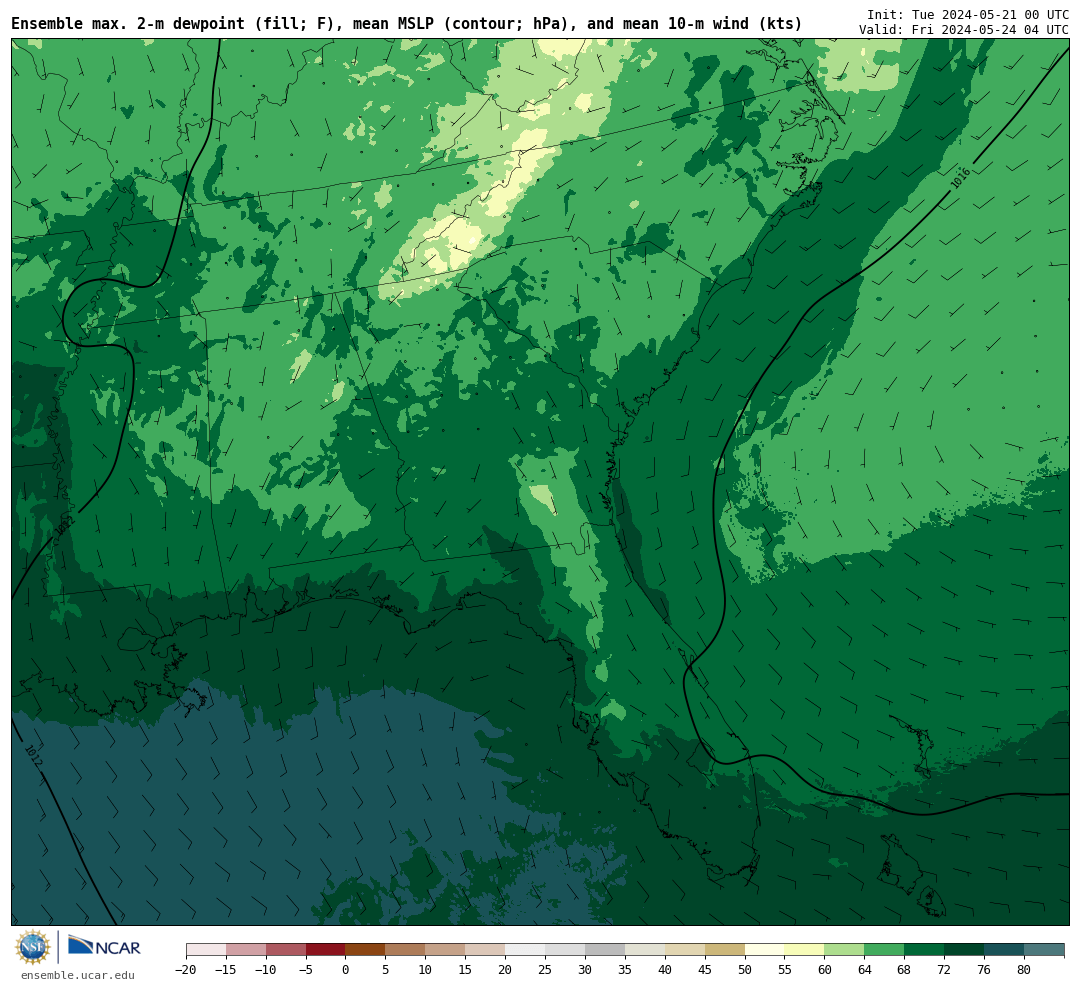This screenshot has height=988, width=1080.
Task: Click the dark teal swatch between 76 and 80
Action: click(1005, 950)
